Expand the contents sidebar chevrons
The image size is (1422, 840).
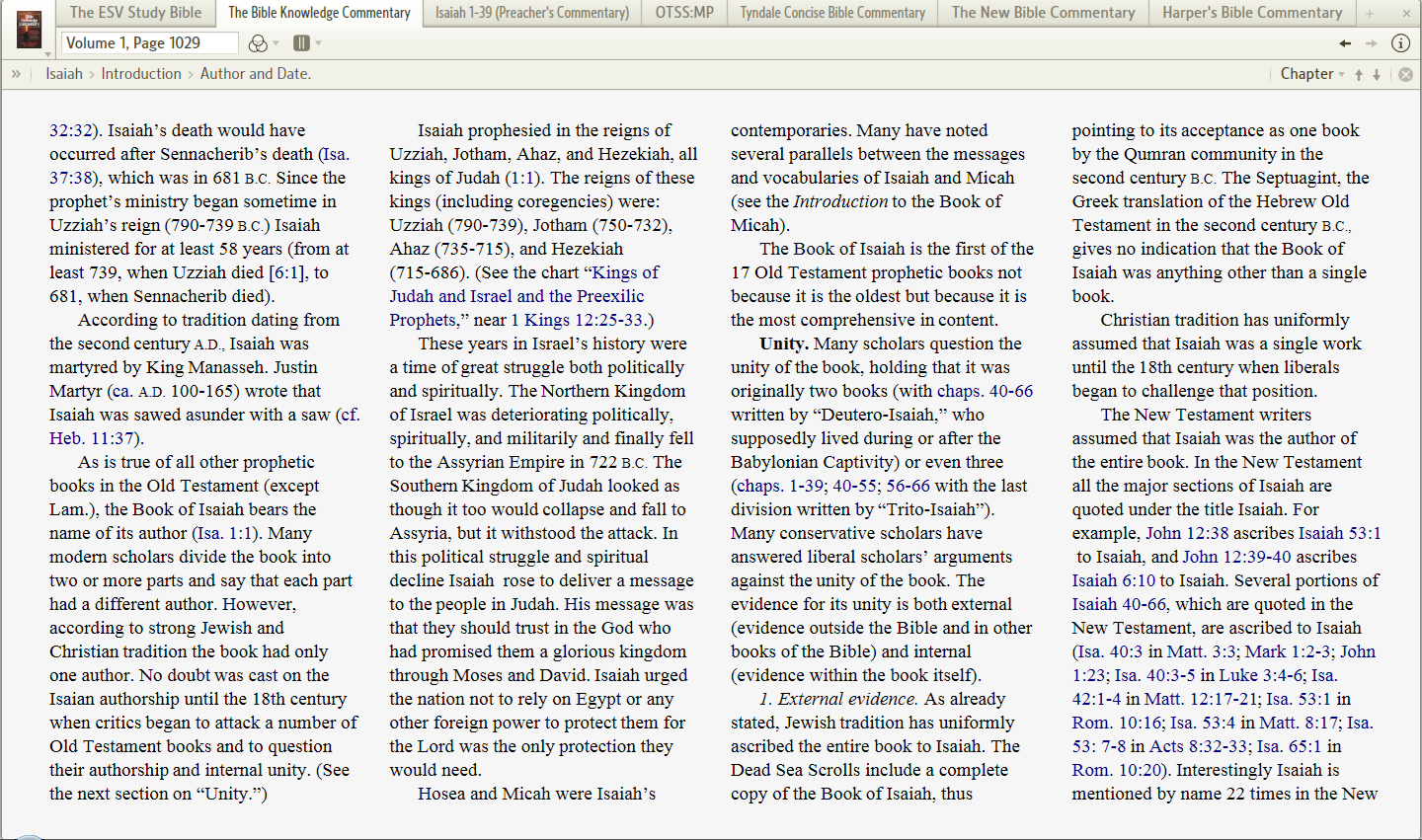coord(16,74)
